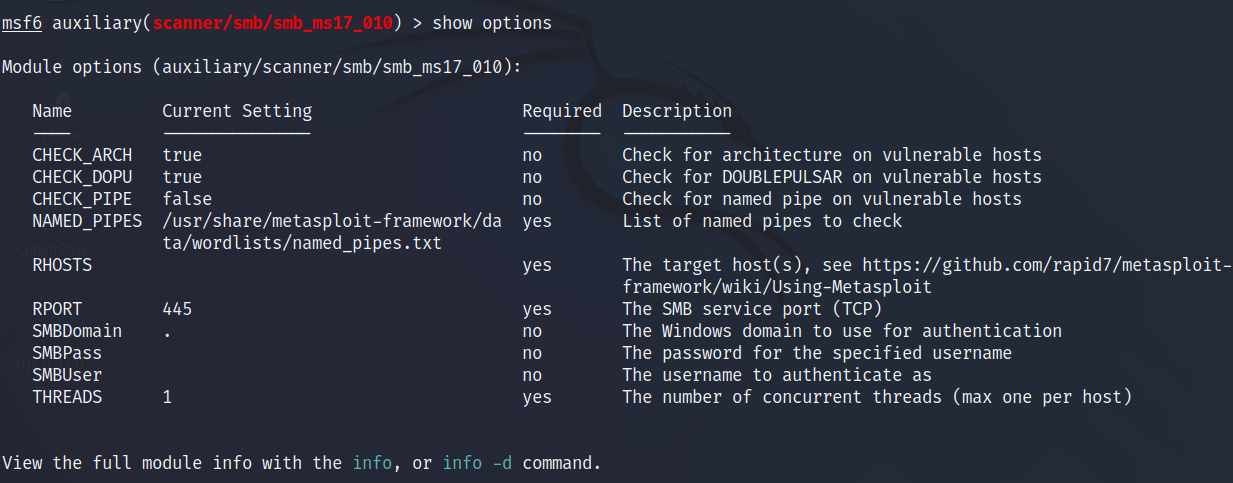Click the typed 'show options' command
1233x483 pixels.
tap(491, 23)
